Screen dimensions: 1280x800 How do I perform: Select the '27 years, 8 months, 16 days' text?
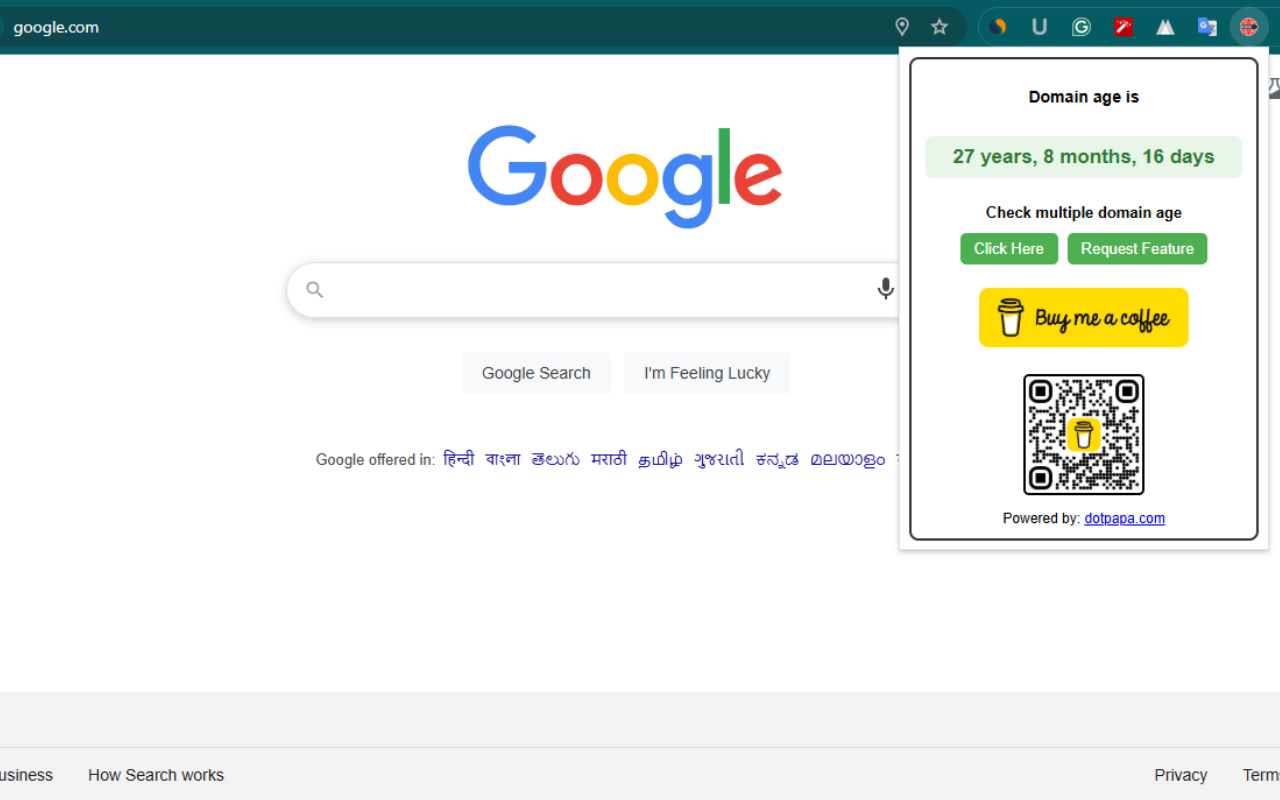click(1083, 157)
